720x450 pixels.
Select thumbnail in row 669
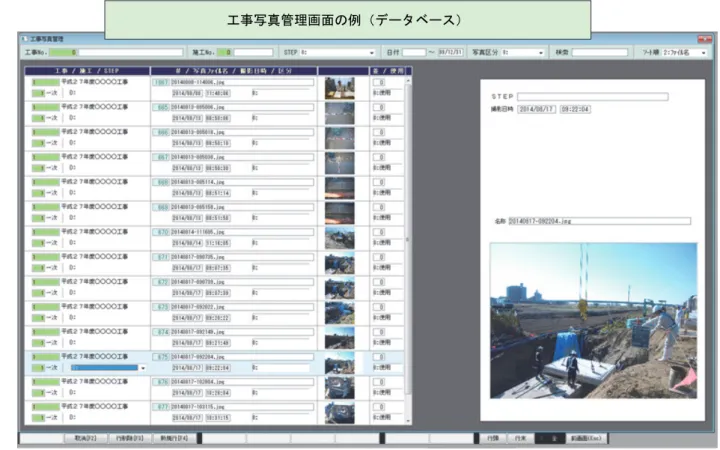click(339, 213)
